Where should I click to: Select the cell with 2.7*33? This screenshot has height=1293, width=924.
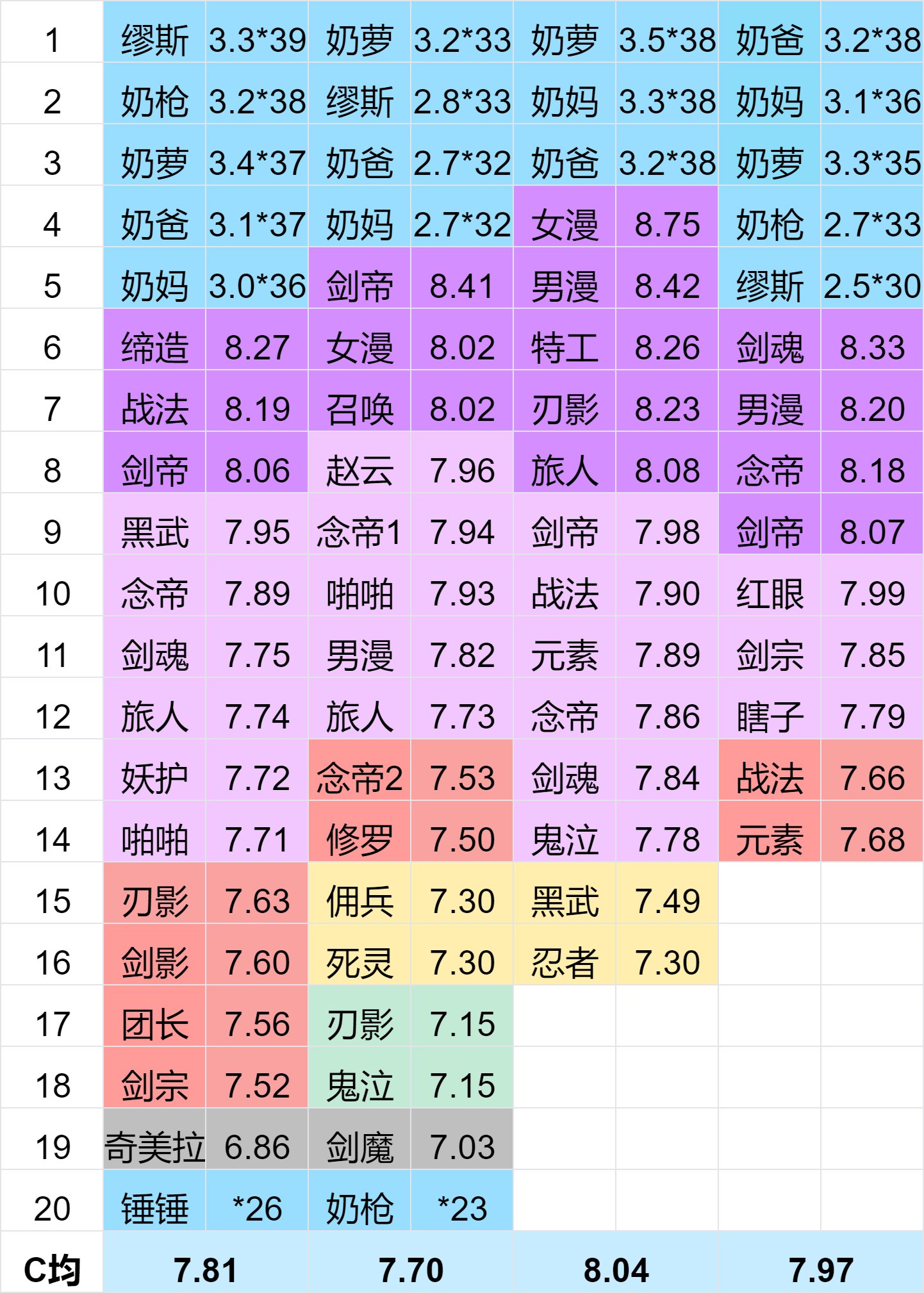[872, 217]
